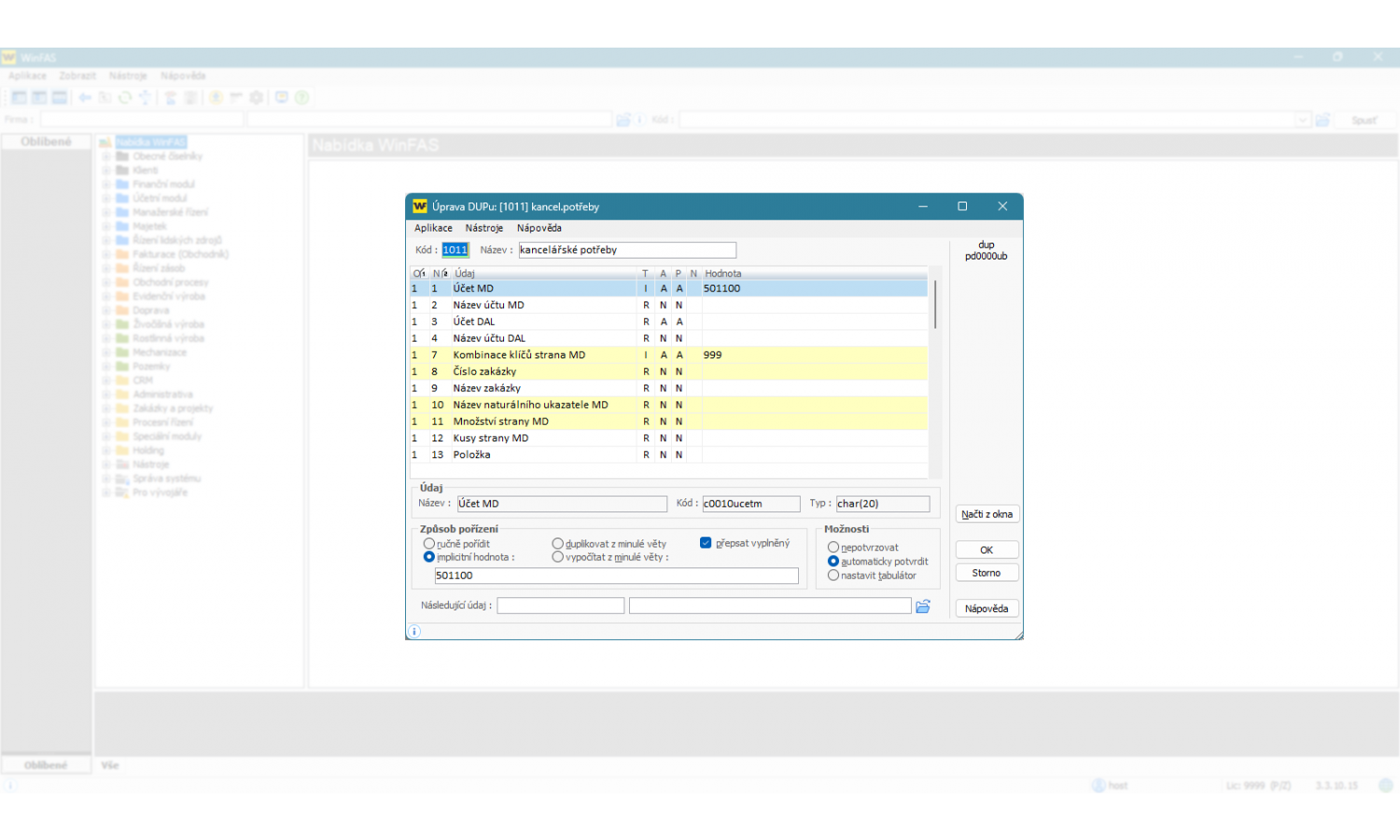Image resolution: width=1400 pixels, height=840 pixels.
Task: Confirm with the OK button
Action: (x=987, y=550)
